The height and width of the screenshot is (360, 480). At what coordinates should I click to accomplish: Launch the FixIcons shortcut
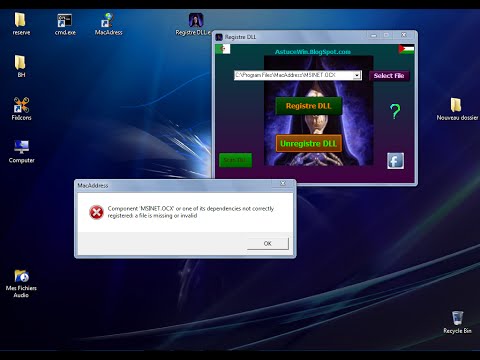coord(21,109)
